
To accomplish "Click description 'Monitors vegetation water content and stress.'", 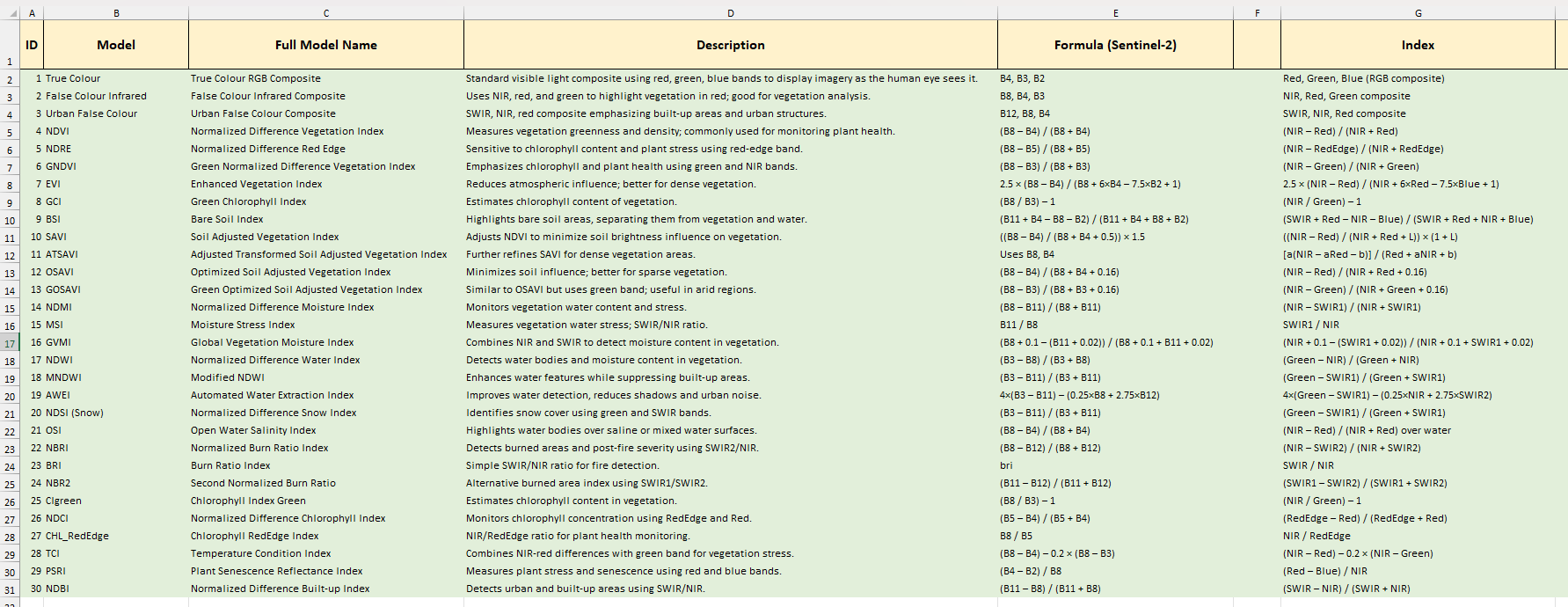I will tap(731, 307).
